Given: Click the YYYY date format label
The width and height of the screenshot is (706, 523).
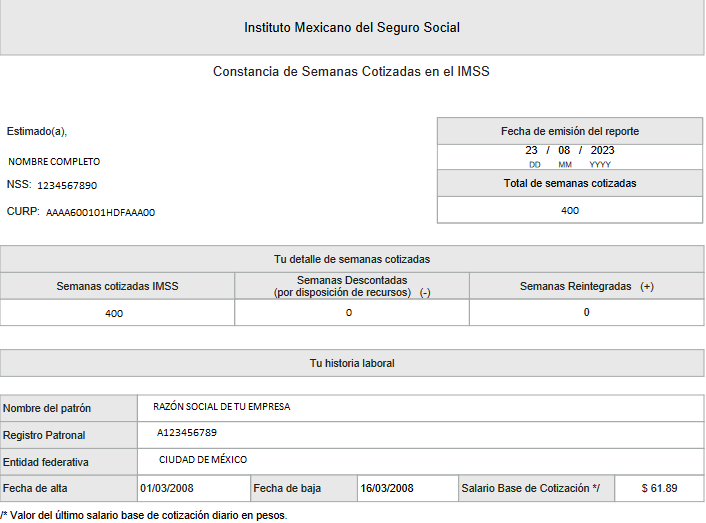Looking at the screenshot, I should (600, 165).
